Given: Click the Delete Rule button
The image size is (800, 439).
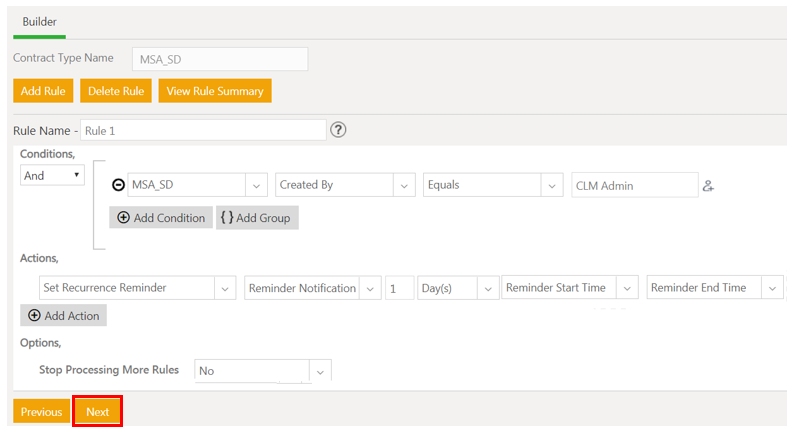Looking at the screenshot, I should coord(116,91).
